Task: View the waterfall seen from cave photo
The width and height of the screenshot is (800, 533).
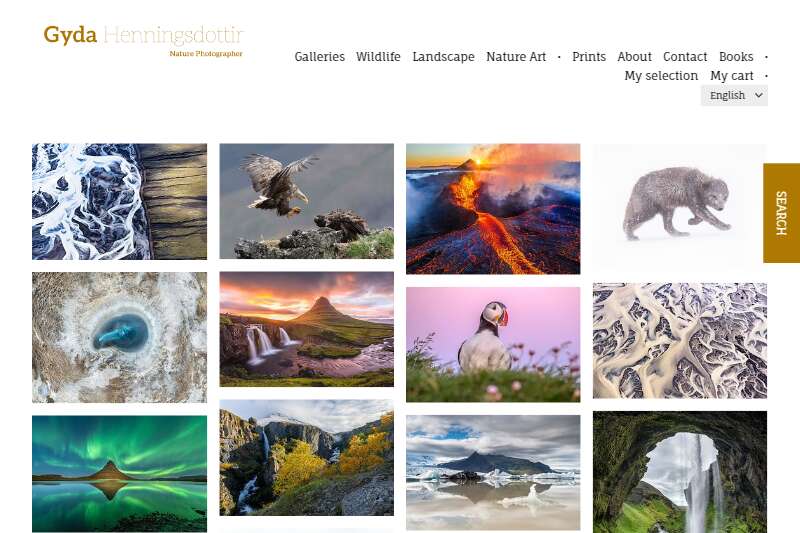Action: click(680, 472)
